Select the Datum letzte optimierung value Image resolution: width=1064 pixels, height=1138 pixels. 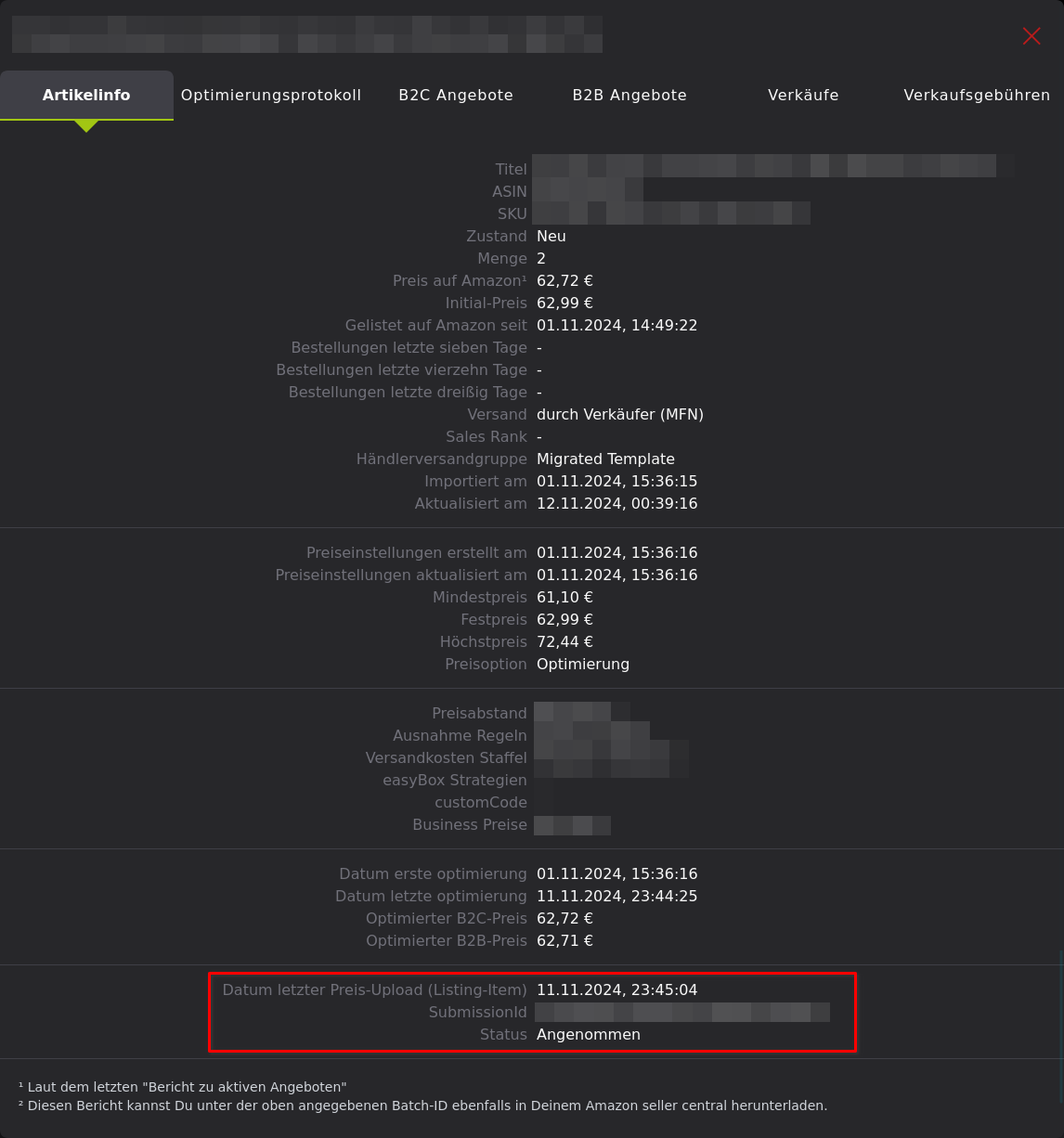coord(616,896)
